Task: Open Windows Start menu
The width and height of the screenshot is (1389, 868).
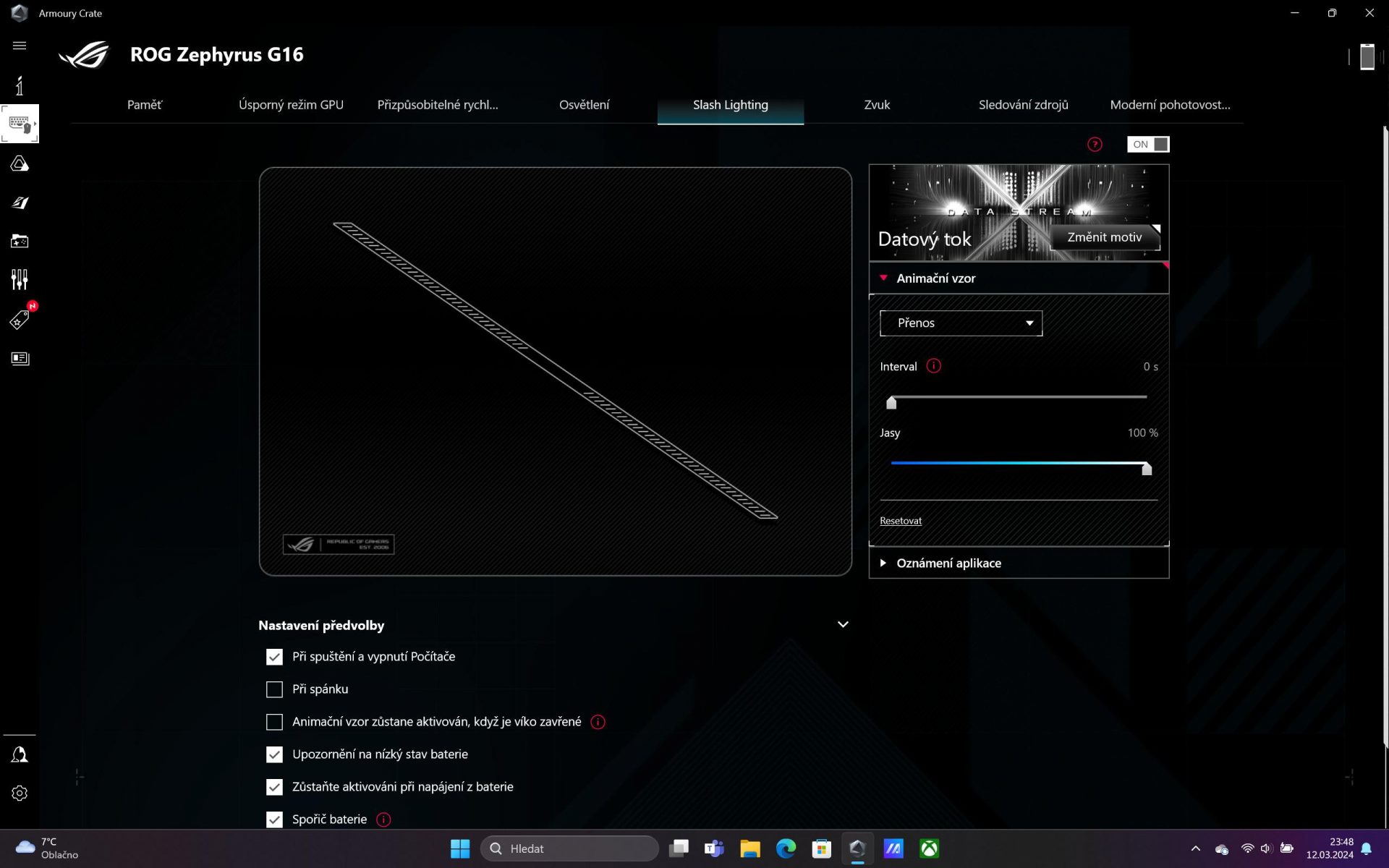Action: (460, 848)
